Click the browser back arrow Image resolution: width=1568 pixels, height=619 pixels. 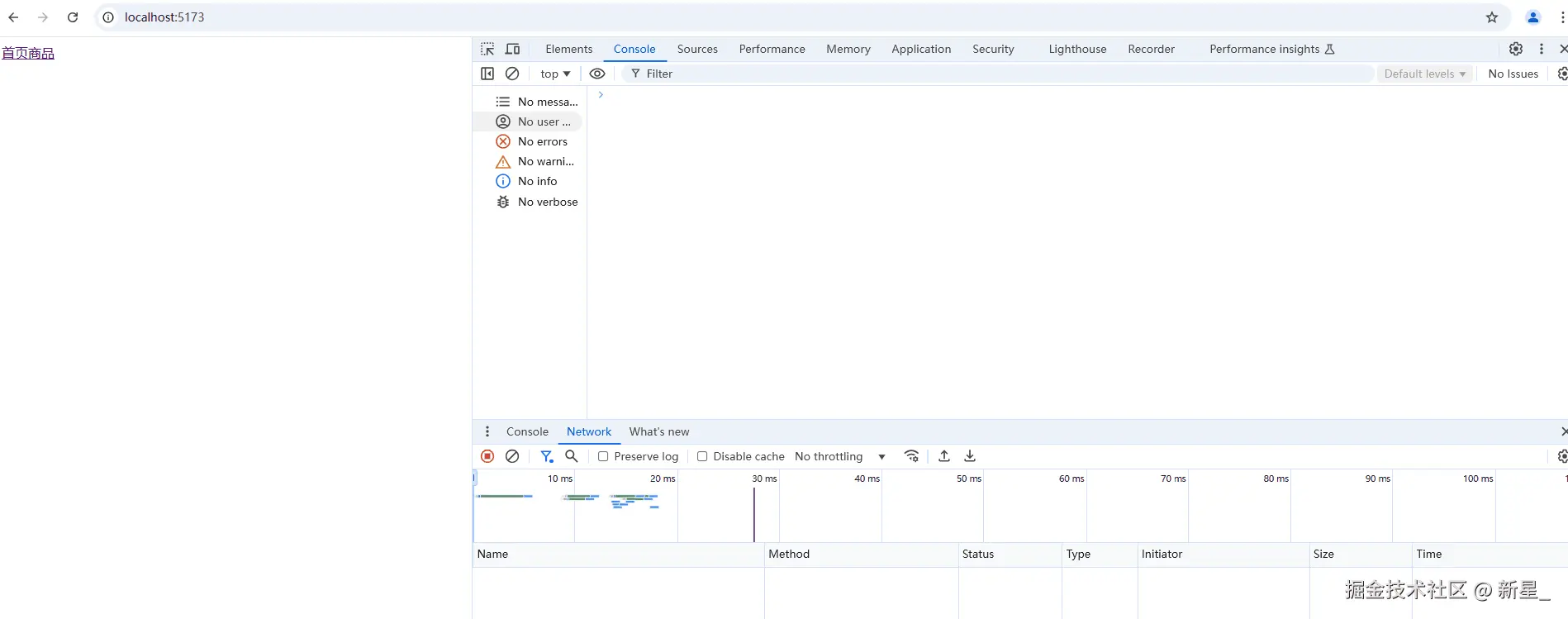[13, 17]
